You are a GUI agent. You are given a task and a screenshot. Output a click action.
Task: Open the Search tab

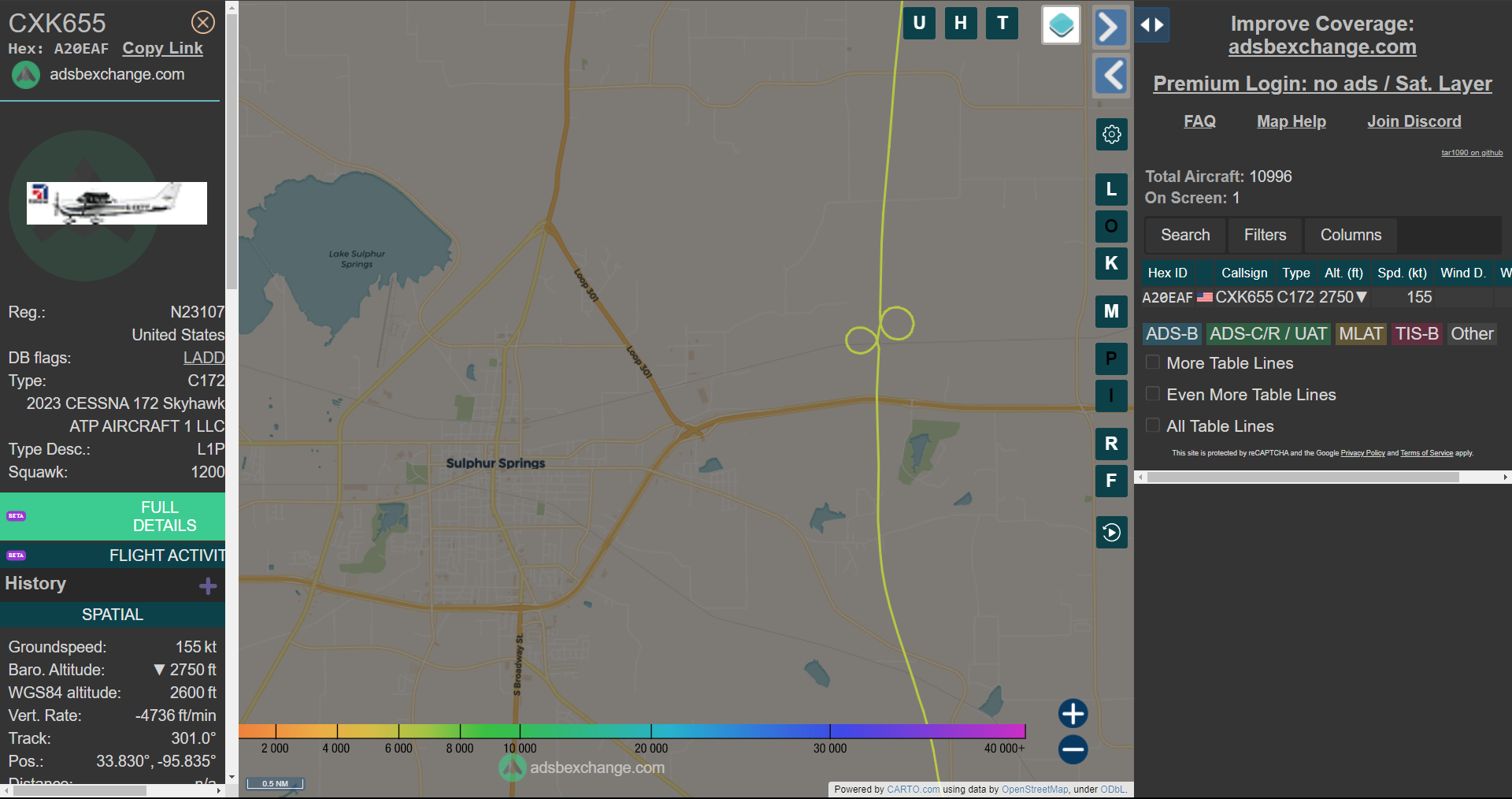[1185, 235]
